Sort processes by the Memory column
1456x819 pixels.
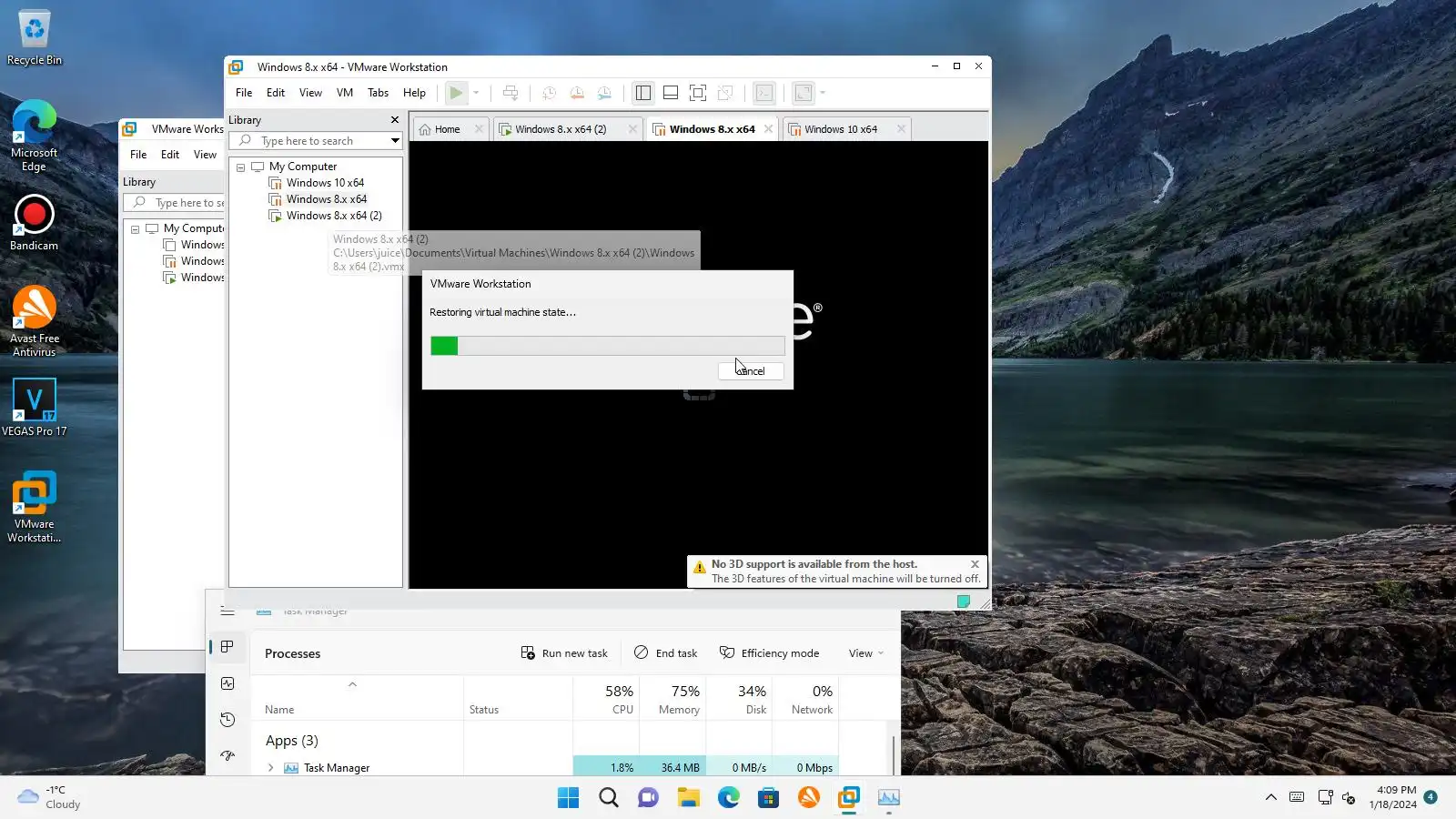(672, 699)
